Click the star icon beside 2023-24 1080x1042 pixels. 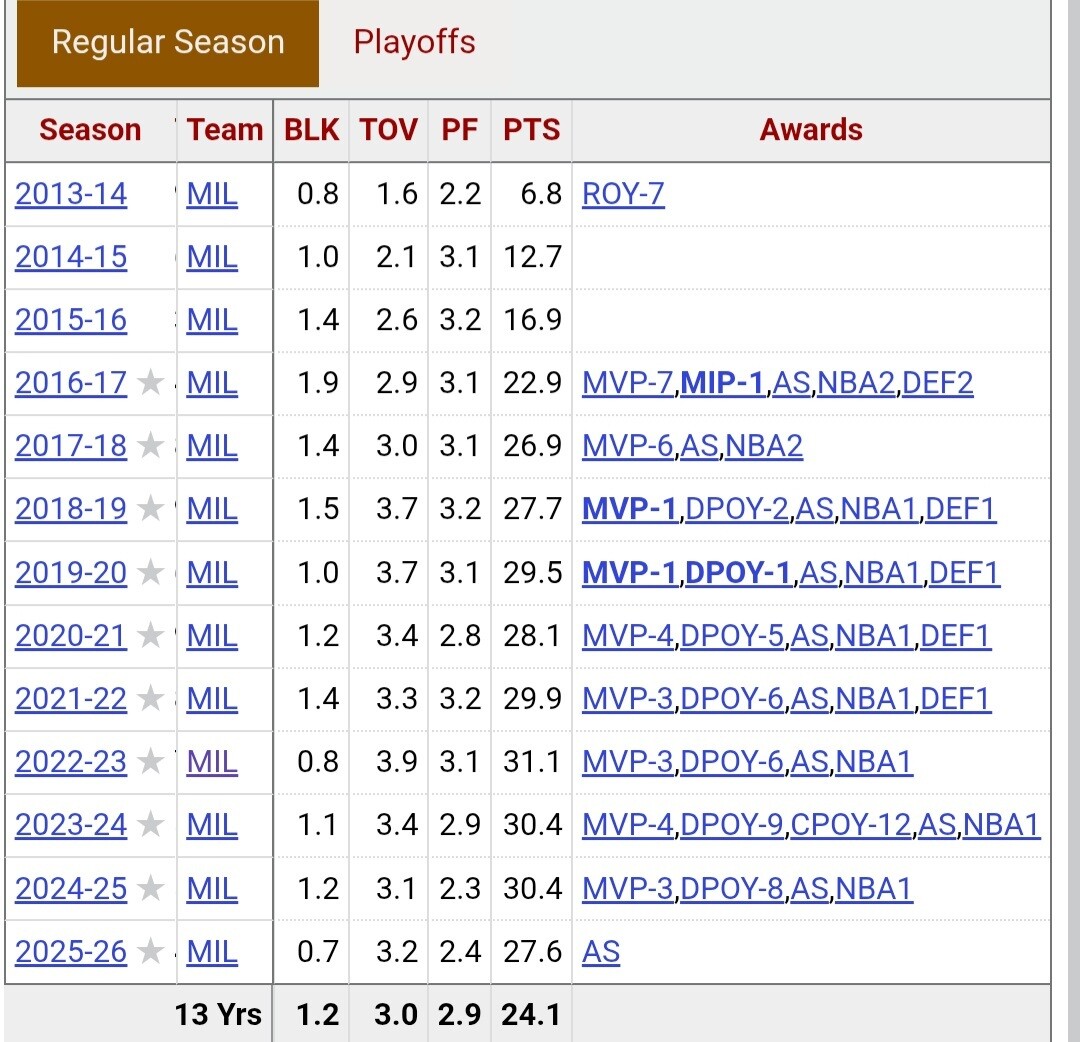(x=150, y=824)
